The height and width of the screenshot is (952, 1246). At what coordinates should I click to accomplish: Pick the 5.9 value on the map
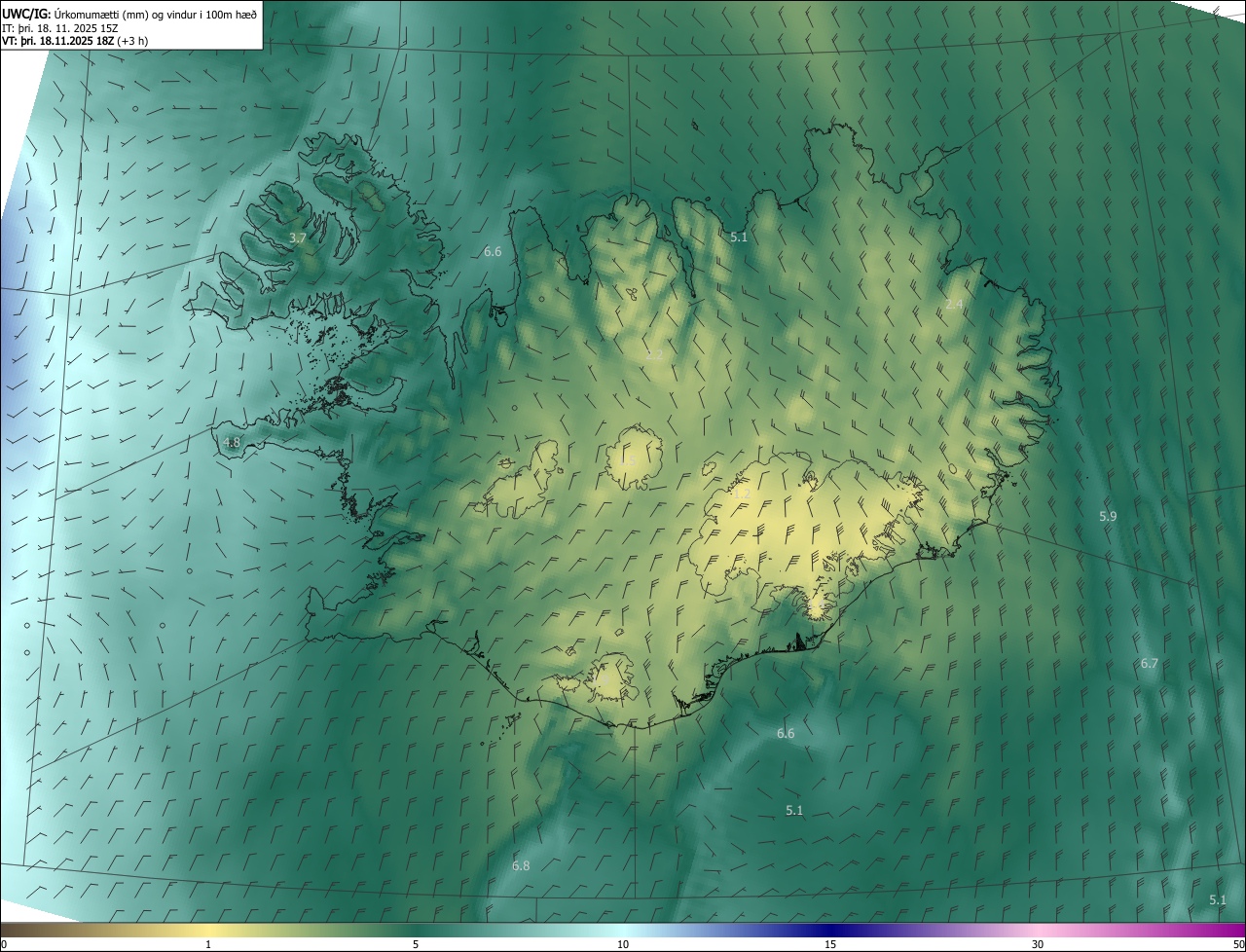pyautogui.click(x=1108, y=516)
